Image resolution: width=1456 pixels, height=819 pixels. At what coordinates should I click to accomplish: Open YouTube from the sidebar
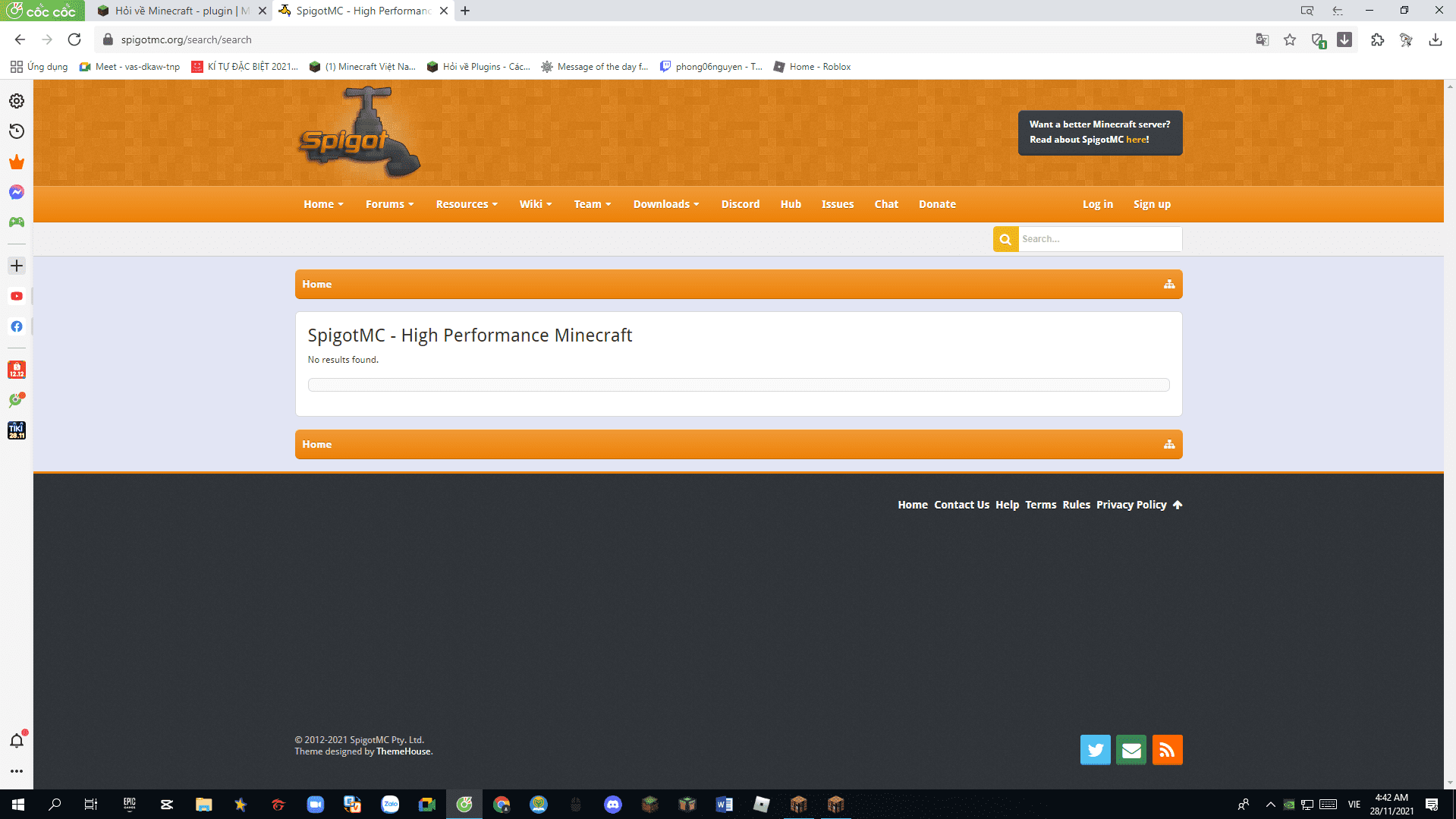[17, 296]
